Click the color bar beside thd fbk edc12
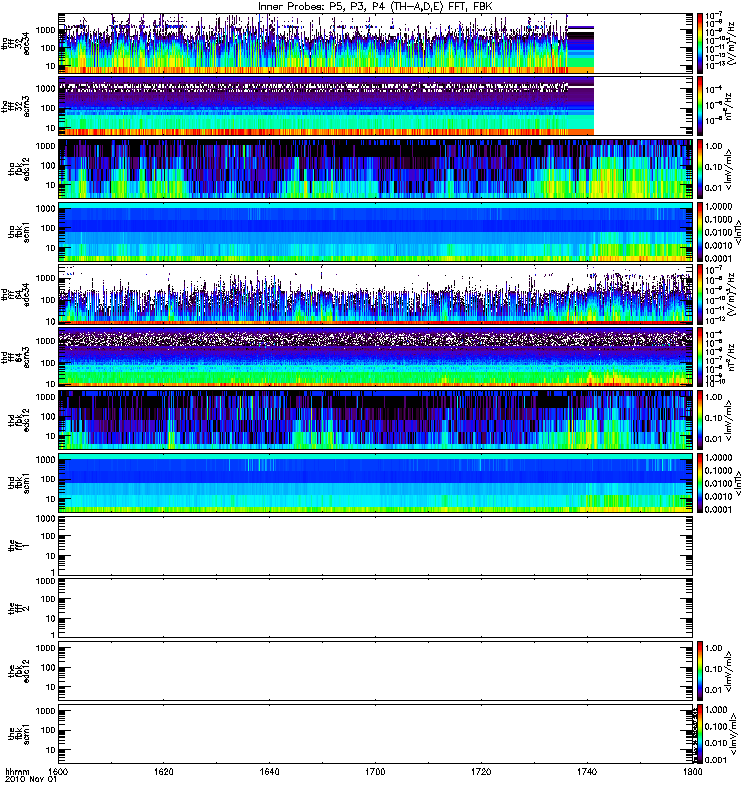Viewport: 750px width, 800px height. 700,420
